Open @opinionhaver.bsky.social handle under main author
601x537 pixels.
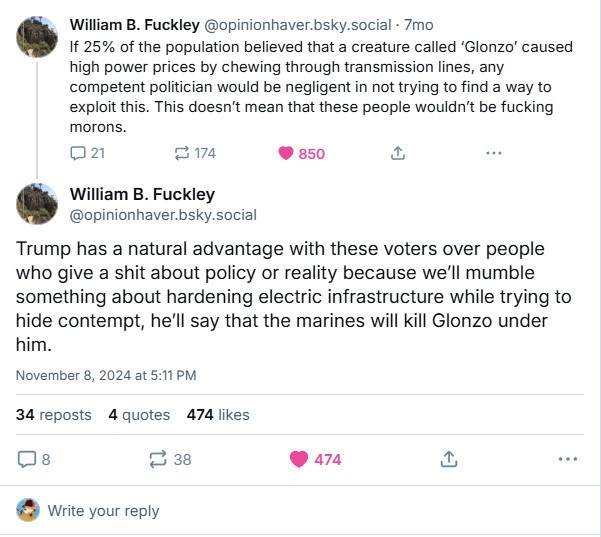coord(163,214)
